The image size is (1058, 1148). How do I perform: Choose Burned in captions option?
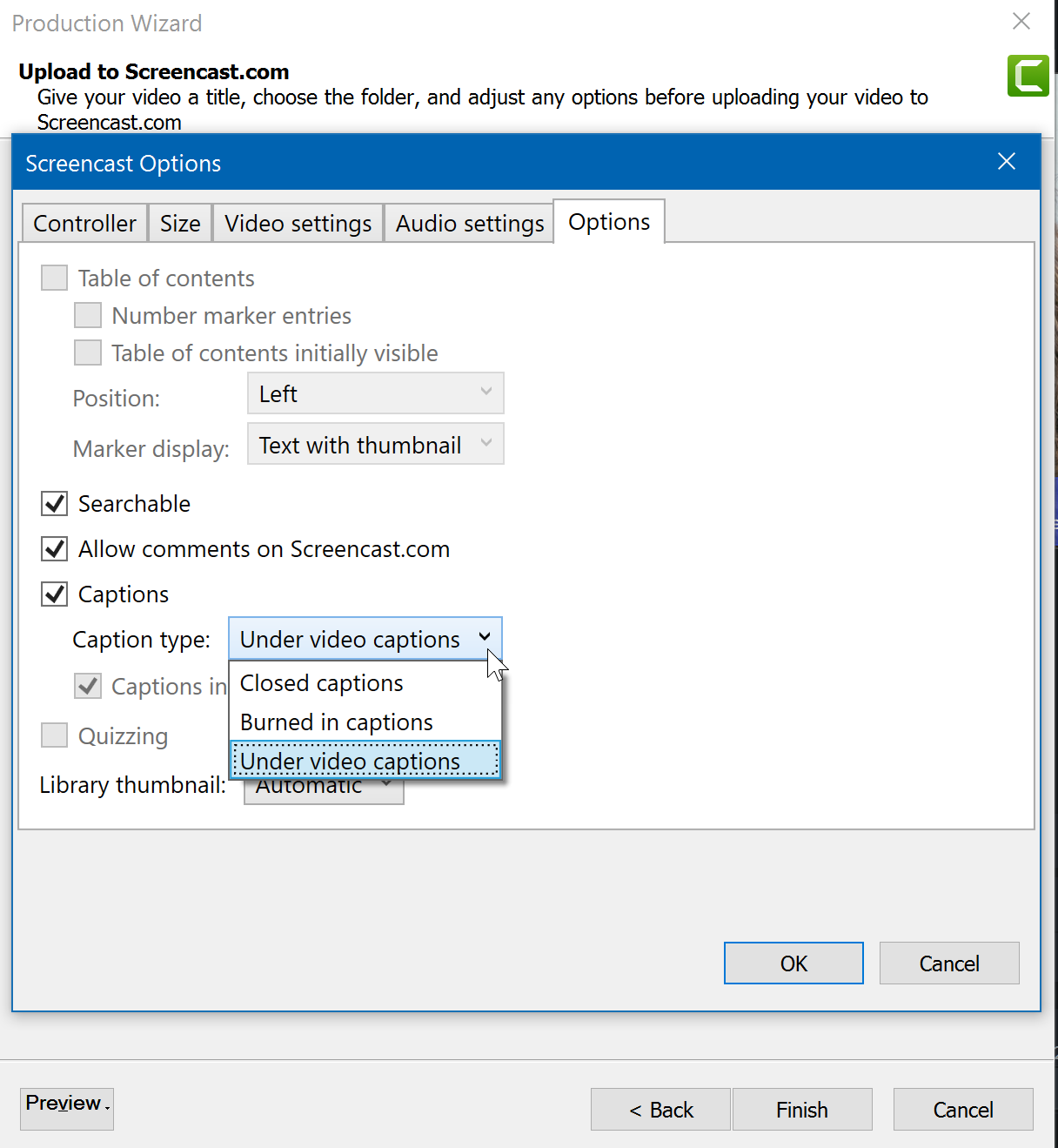coord(365,722)
